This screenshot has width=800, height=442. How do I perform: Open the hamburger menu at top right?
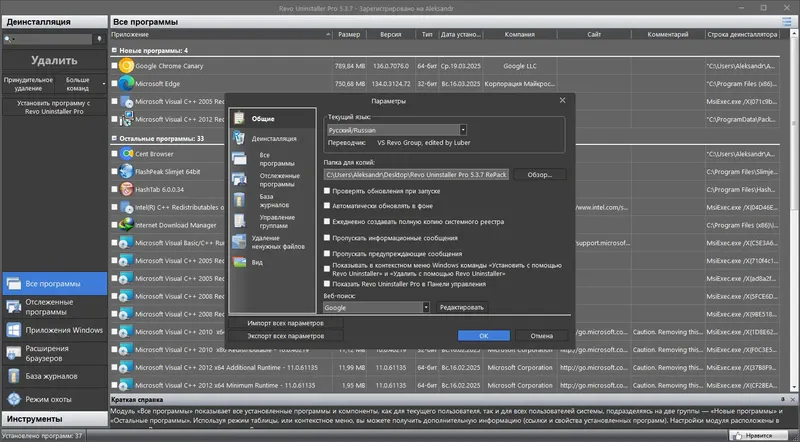[x=786, y=21]
